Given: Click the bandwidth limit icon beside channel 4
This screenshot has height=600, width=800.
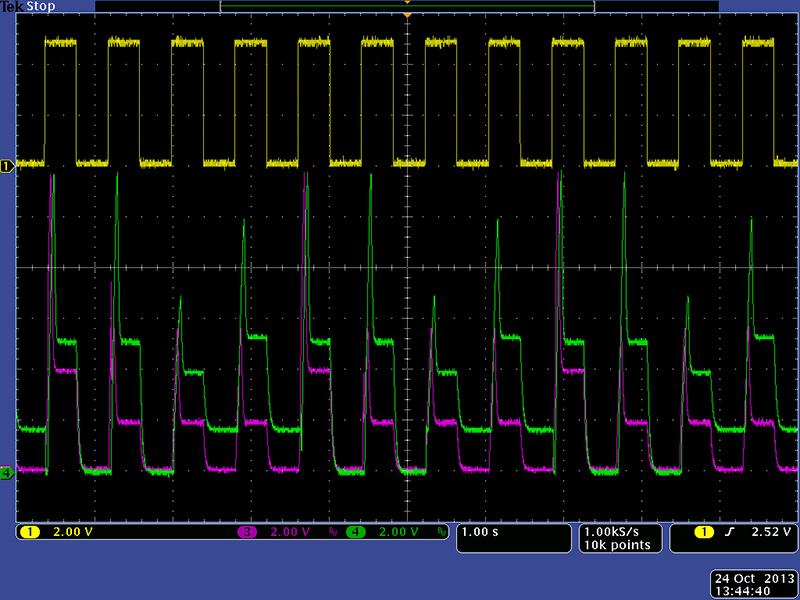Looking at the screenshot, I should tap(441, 533).
